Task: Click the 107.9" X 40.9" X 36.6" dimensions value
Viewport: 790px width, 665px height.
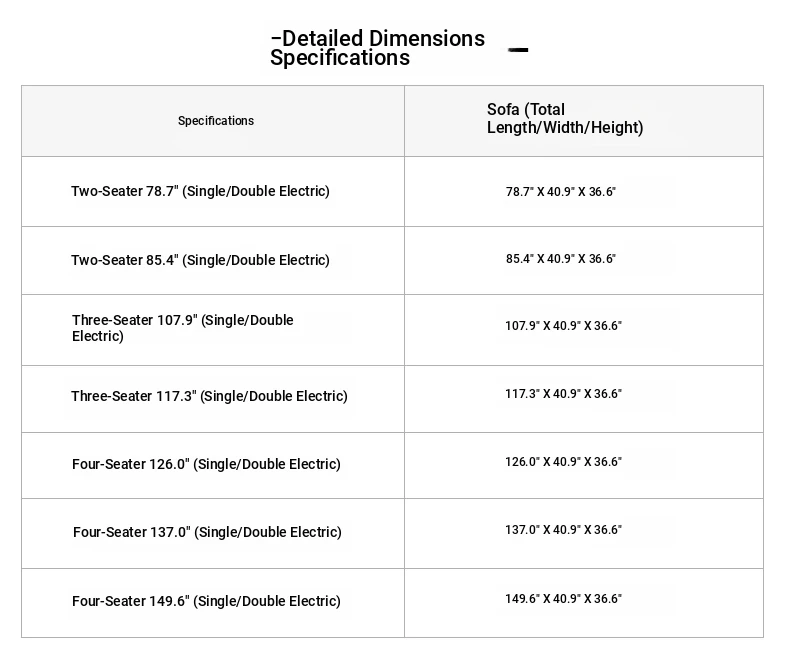Action: click(563, 325)
